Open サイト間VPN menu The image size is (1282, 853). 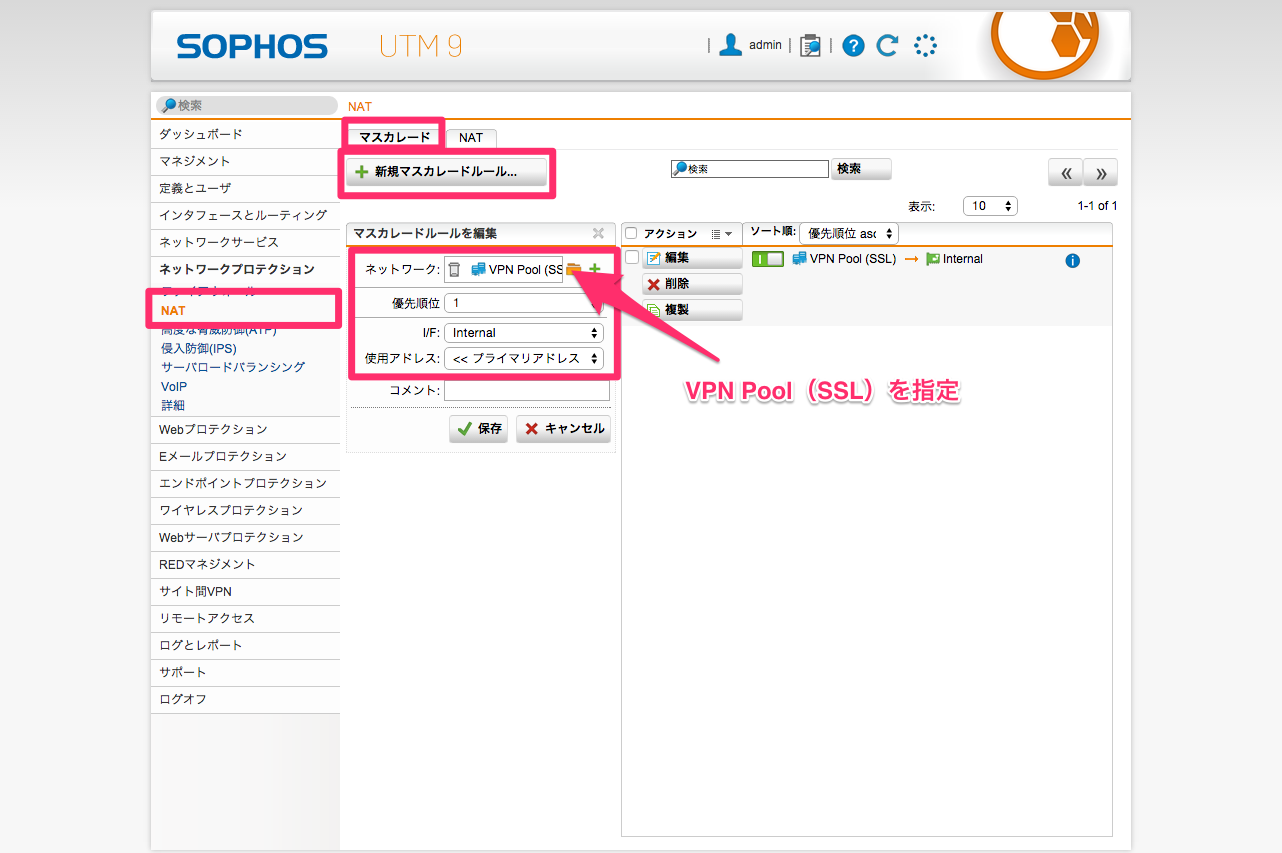point(246,591)
